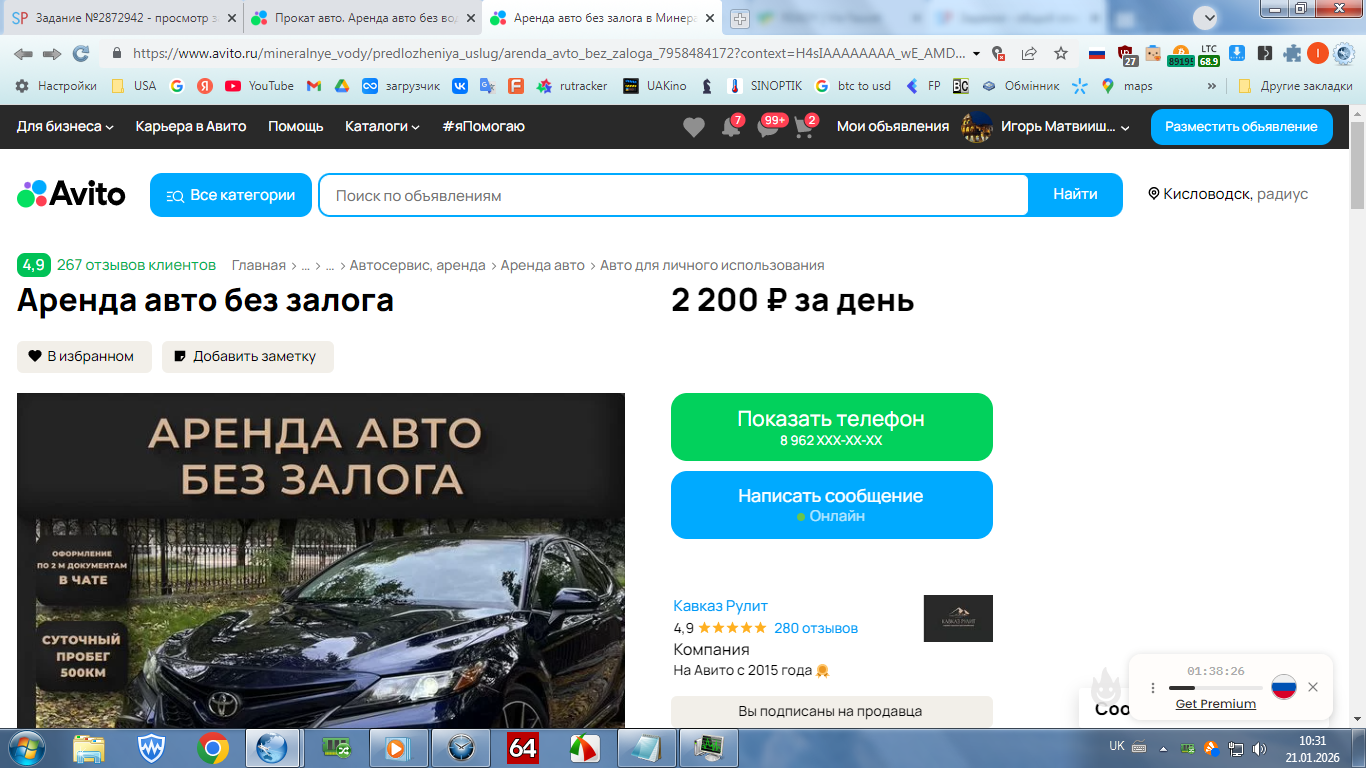Click Добавить заметку button
Screen dimensions: 1366x768
[248, 356]
